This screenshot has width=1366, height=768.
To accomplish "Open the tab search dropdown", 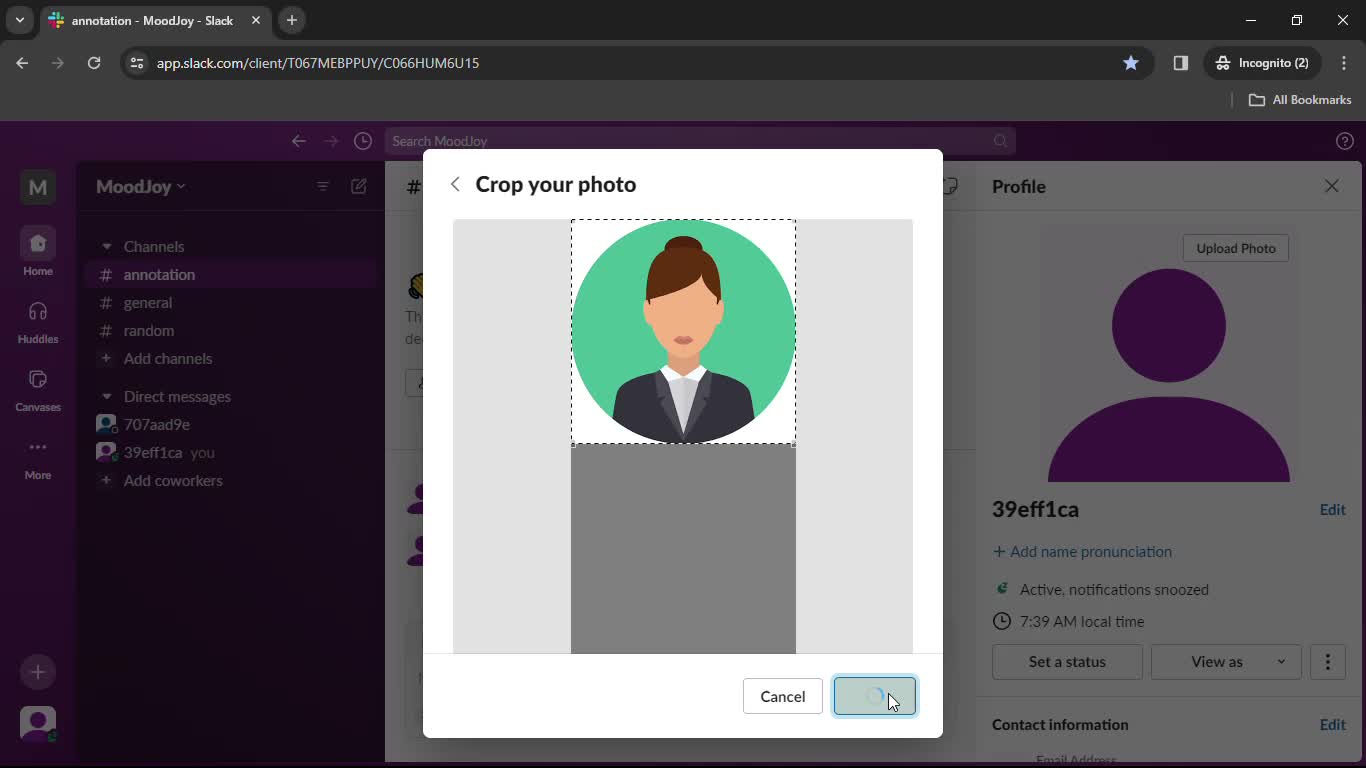I will [19, 20].
